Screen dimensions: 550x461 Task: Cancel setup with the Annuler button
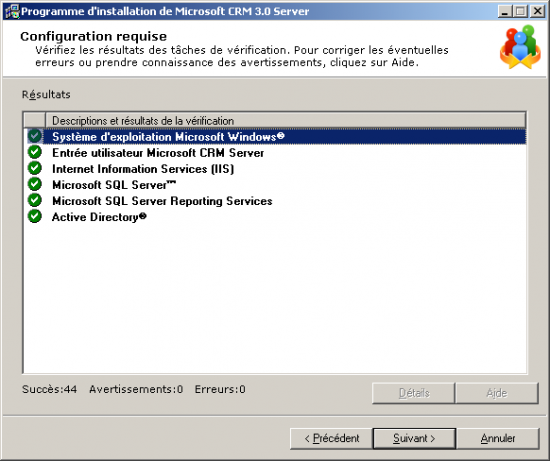click(x=497, y=438)
